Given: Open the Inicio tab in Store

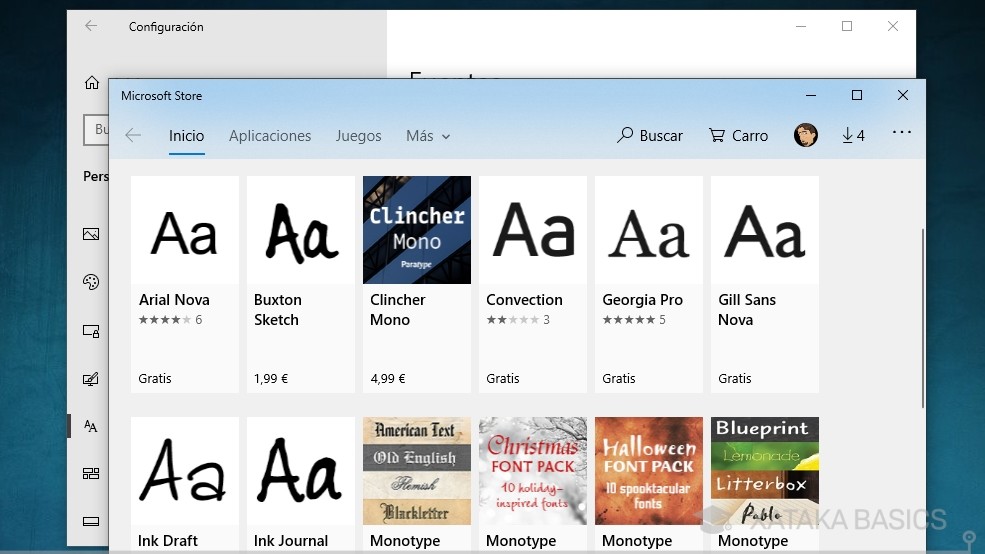Looking at the screenshot, I should click(187, 136).
